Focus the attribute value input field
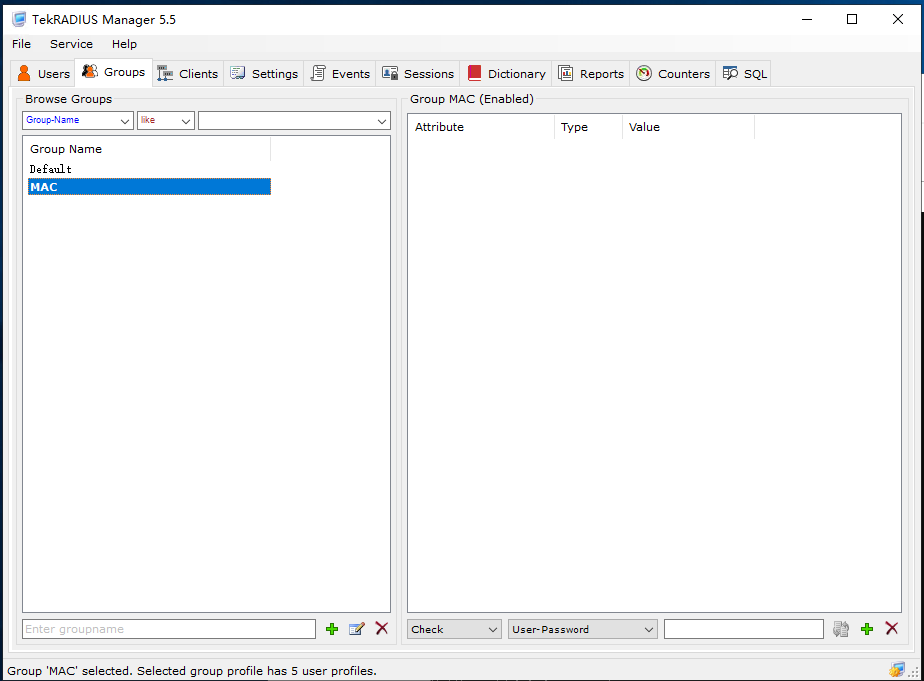Image resolution: width=924 pixels, height=681 pixels. pyautogui.click(x=744, y=629)
